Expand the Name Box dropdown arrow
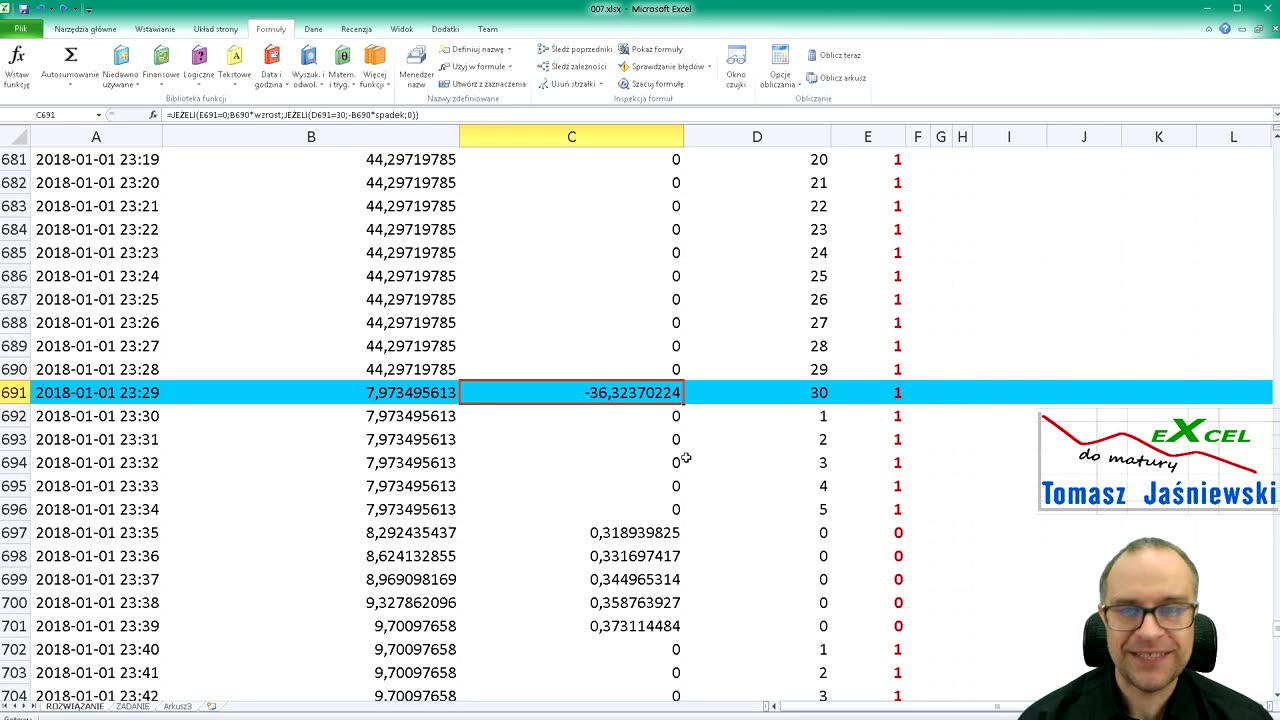 coord(98,115)
